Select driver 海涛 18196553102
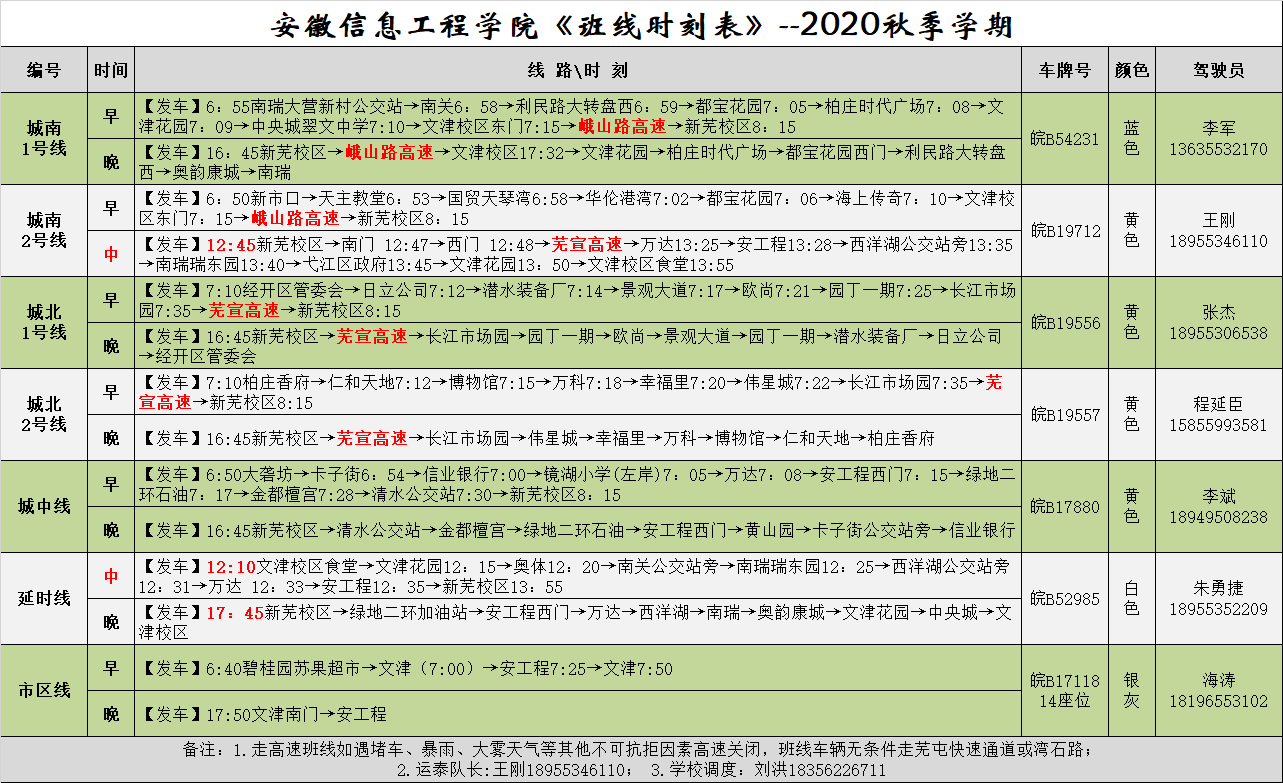This screenshot has height=783, width=1283. [1219, 691]
